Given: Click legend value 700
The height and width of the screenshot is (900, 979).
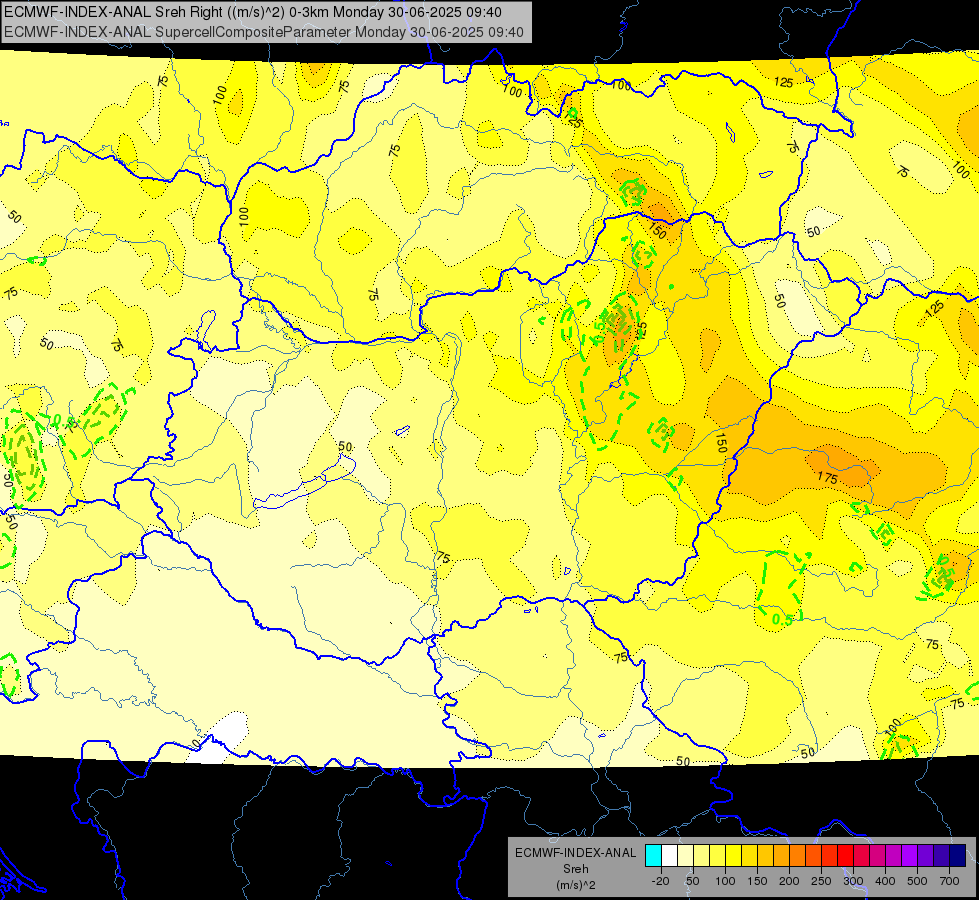Looking at the screenshot, I should pos(950,881).
